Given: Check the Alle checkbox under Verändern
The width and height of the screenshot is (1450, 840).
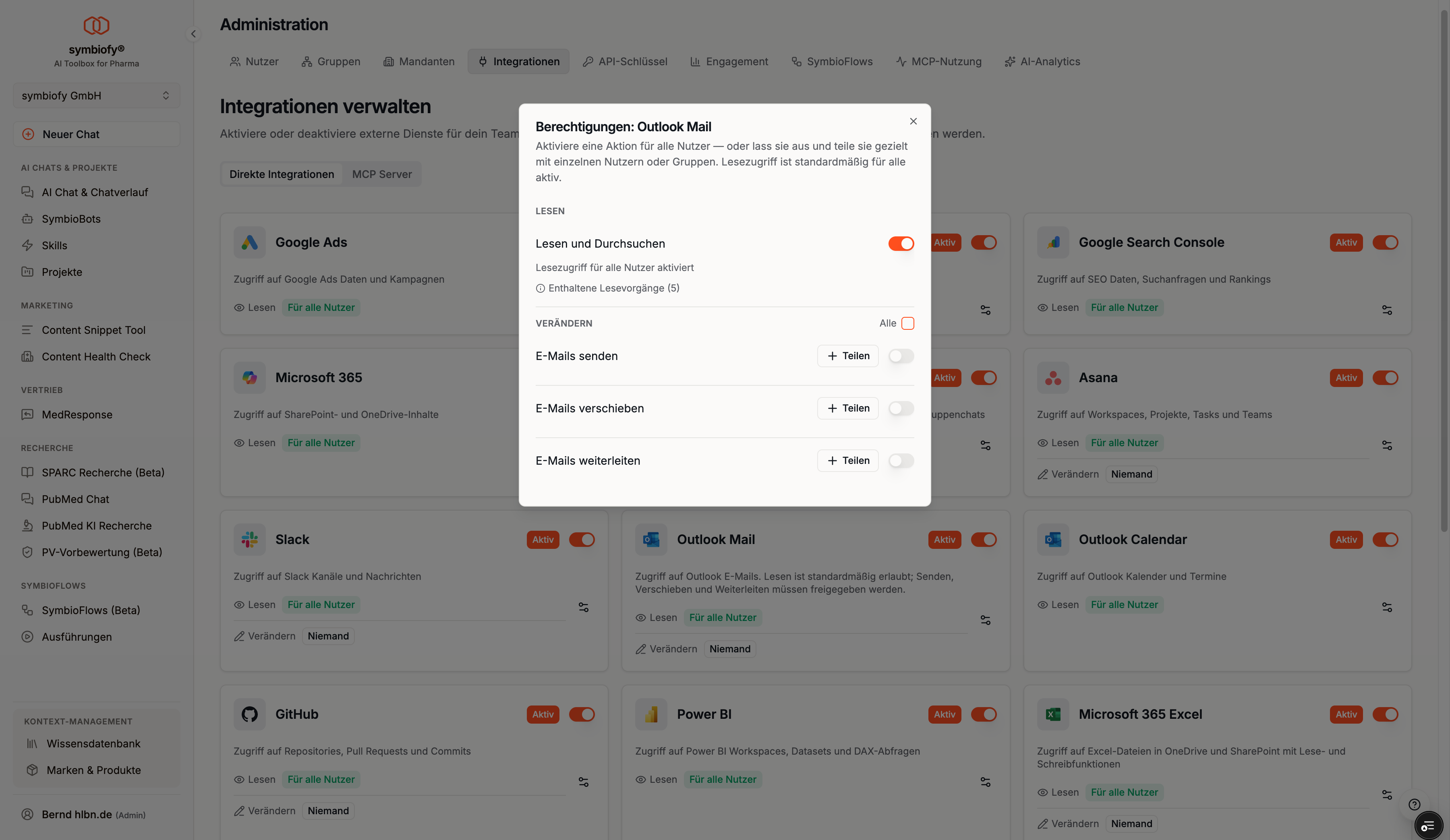Looking at the screenshot, I should pos(907,323).
